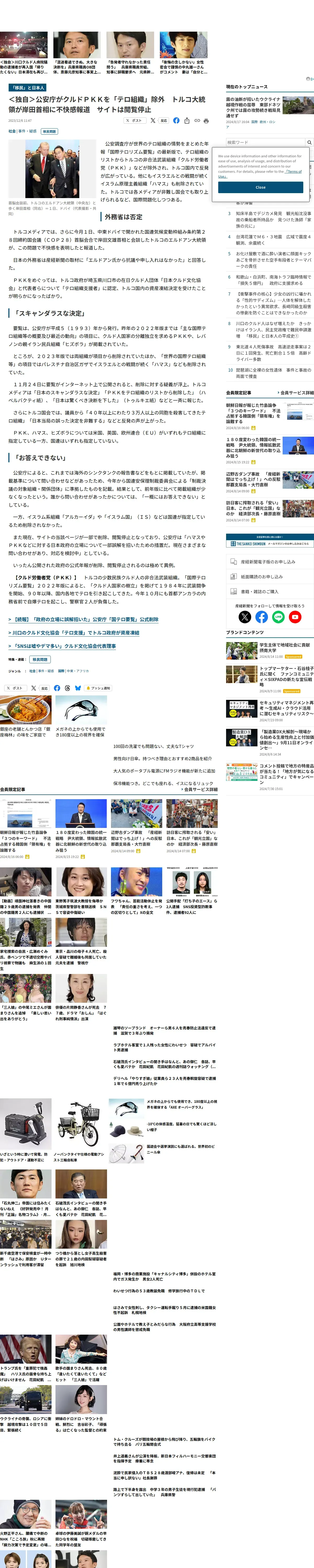The height and width of the screenshot is (1568, 314).
Task: Open Sankei's YouTube via the red icon
Action: click(x=295, y=616)
